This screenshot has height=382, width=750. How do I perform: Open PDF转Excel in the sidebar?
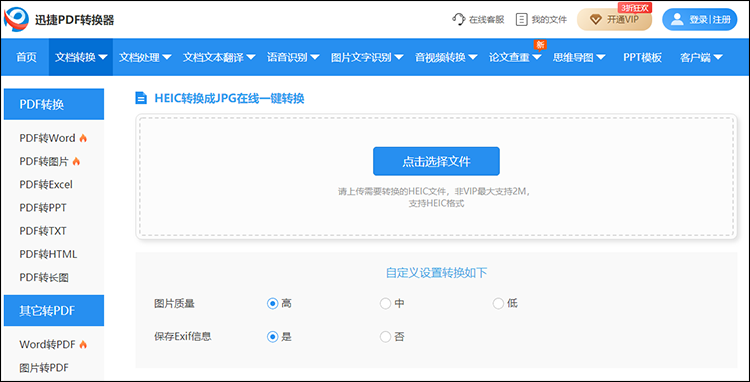click(46, 185)
